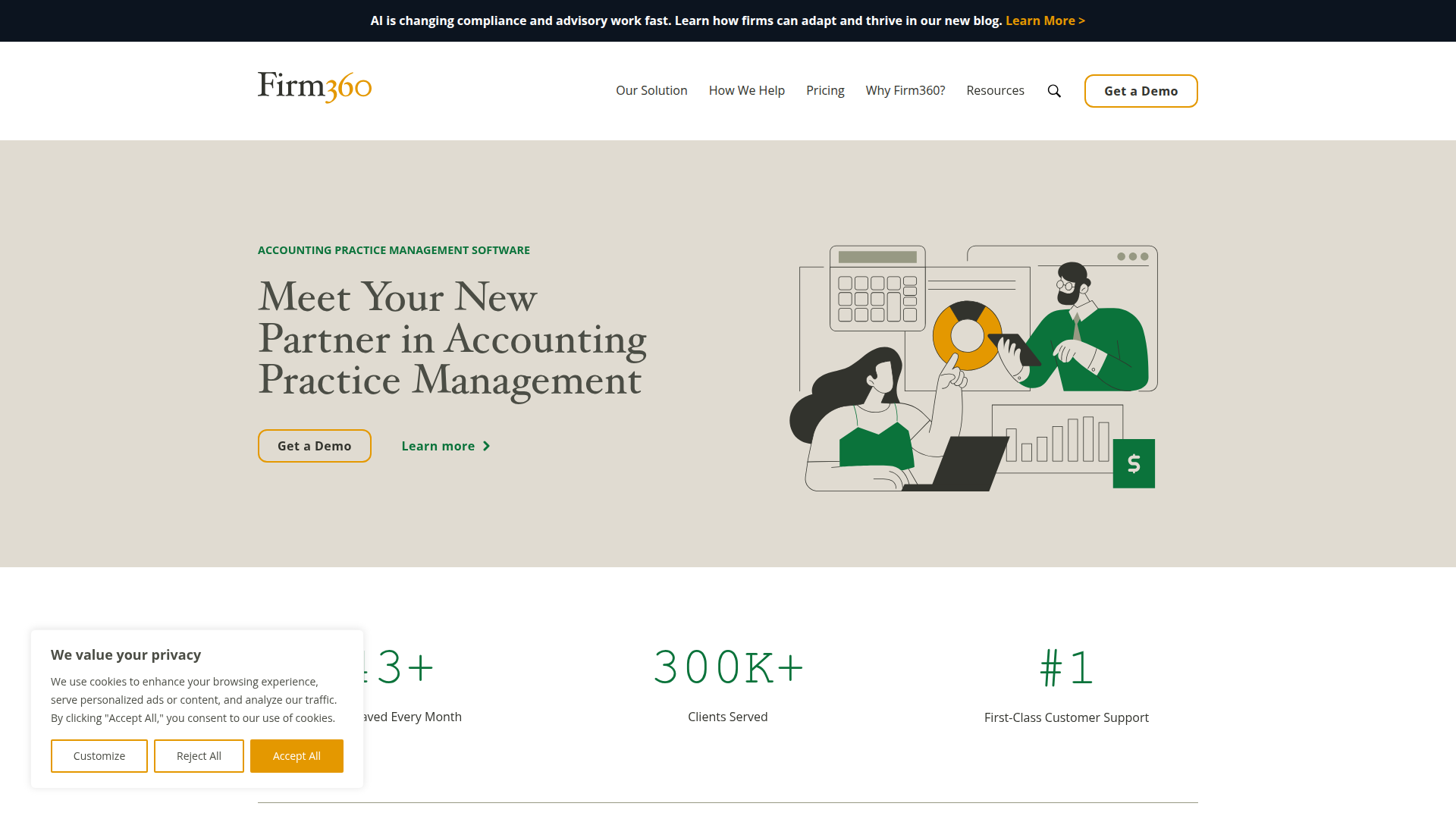
Task: Follow the Learn more link in hero
Action: [438, 447]
